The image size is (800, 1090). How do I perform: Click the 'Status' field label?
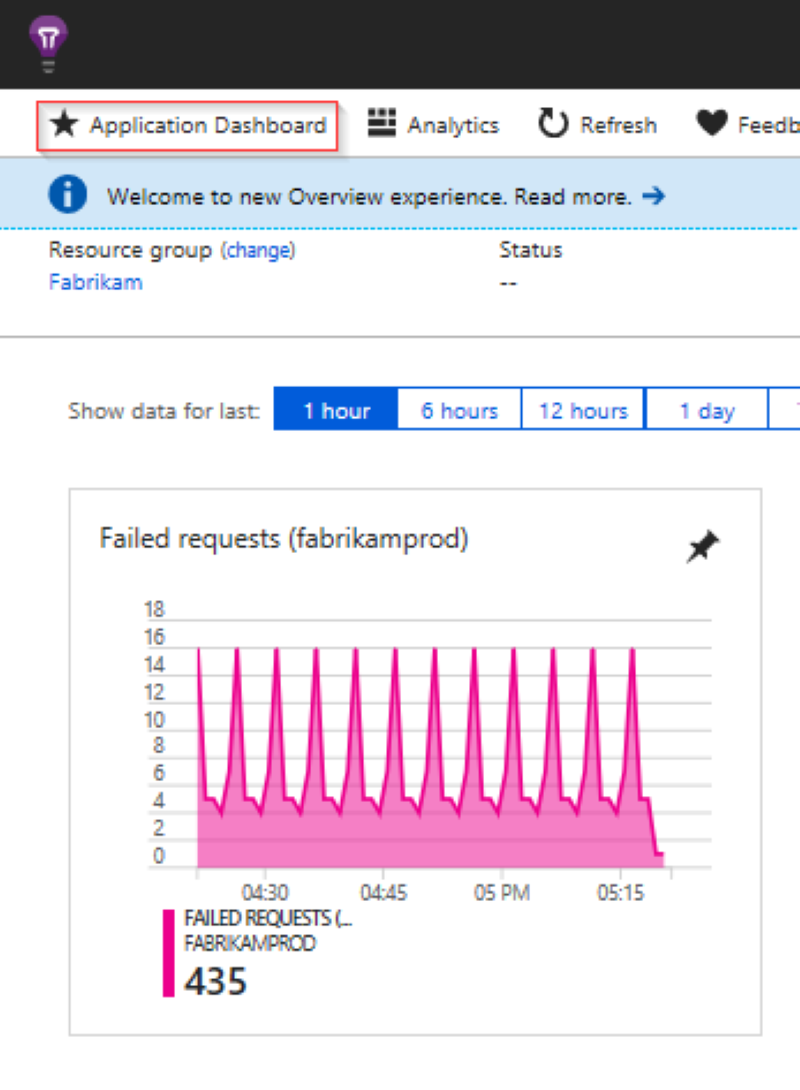(x=531, y=250)
